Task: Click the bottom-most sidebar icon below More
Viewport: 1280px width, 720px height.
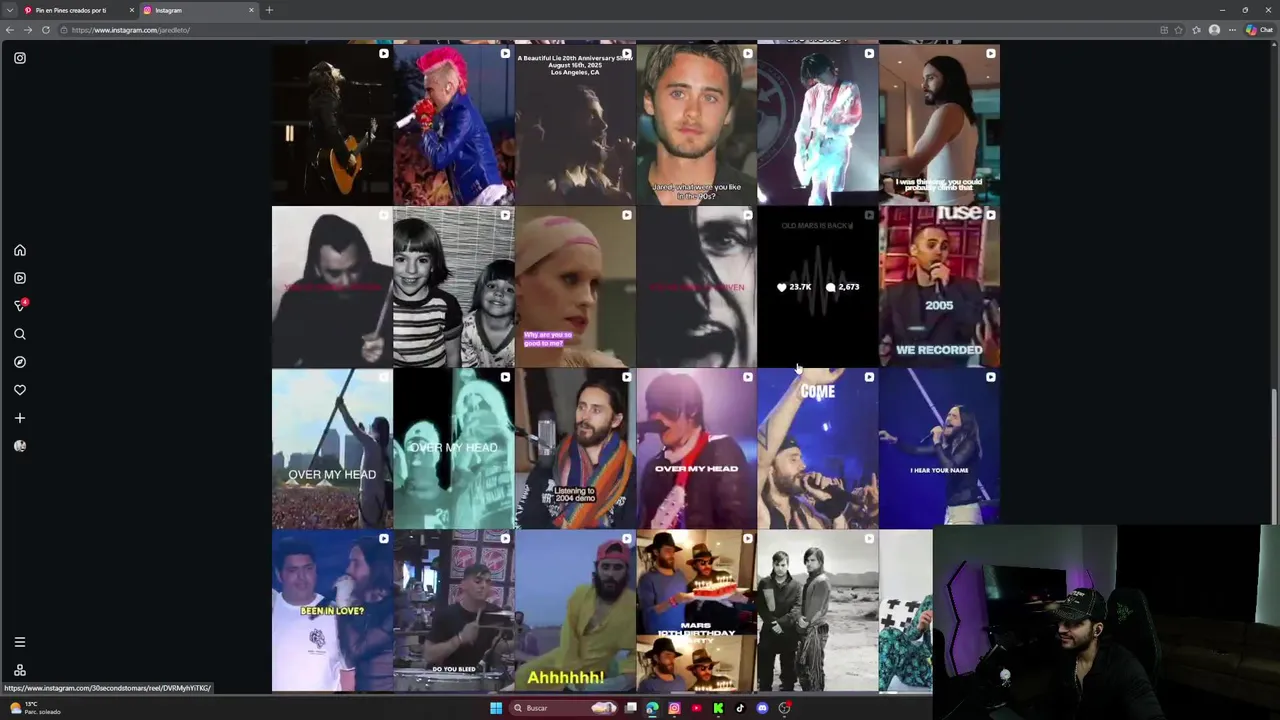Action: [19, 670]
